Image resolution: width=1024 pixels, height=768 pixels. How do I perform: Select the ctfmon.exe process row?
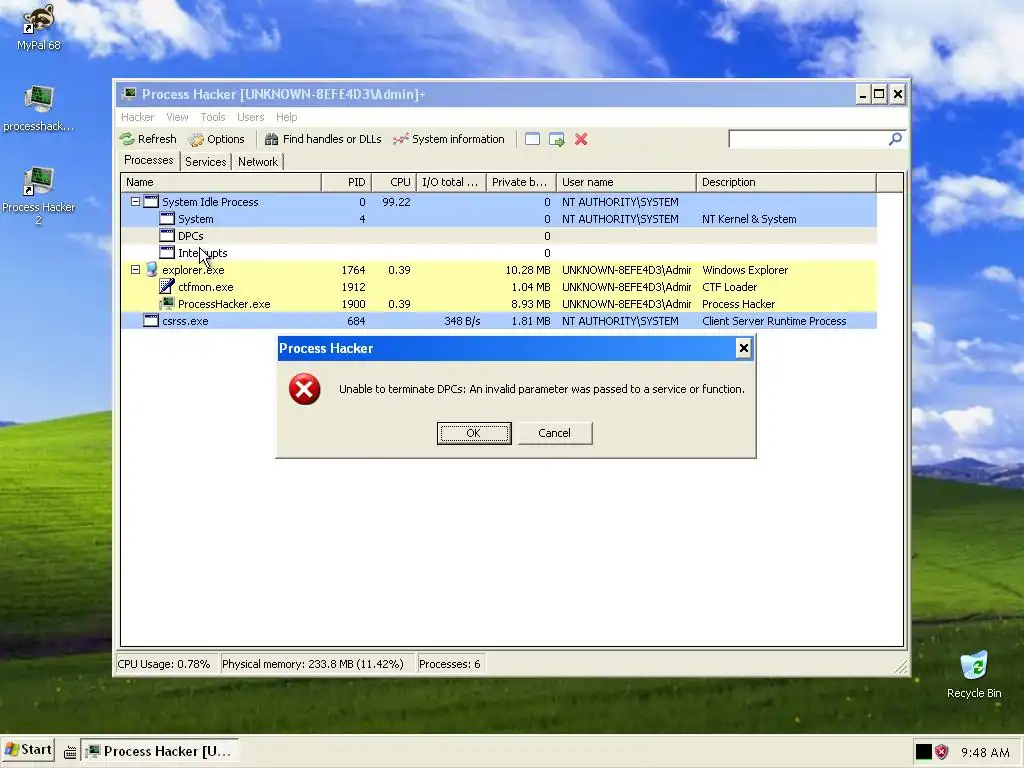point(499,287)
